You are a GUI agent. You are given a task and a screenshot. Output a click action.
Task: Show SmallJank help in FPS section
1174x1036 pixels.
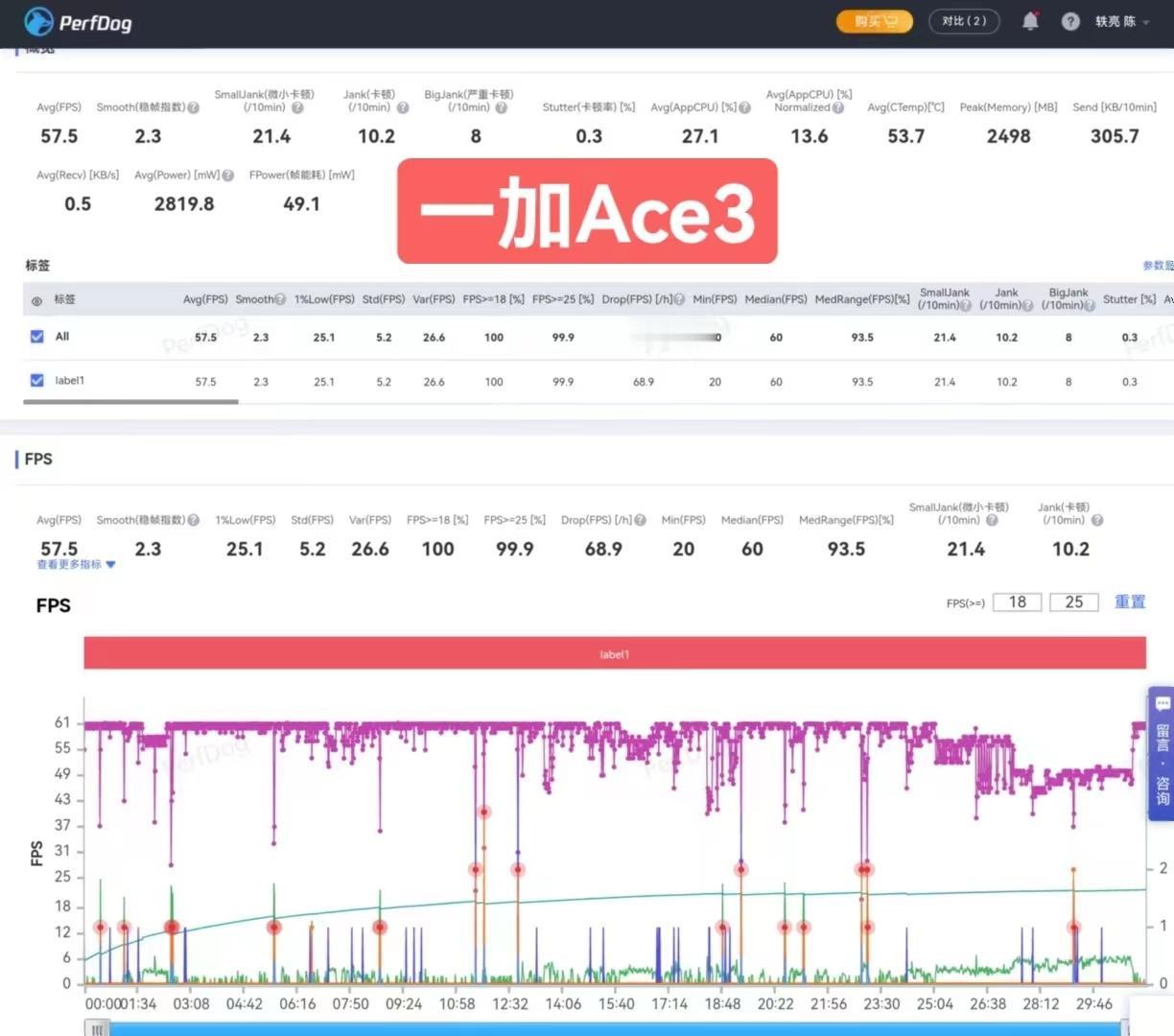[x=992, y=520]
